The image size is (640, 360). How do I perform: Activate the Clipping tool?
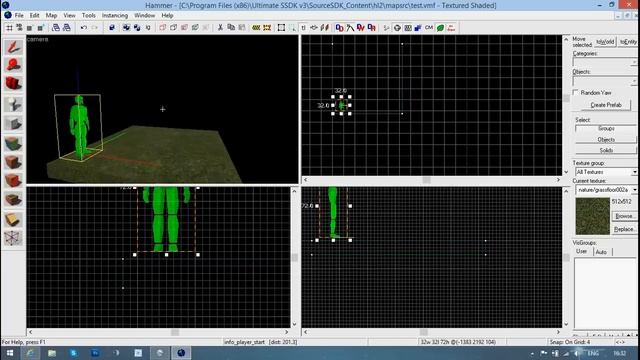point(13,220)
